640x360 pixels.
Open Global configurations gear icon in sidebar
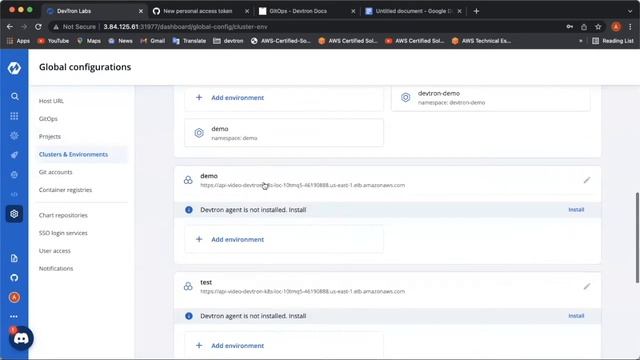coord(14,213)
